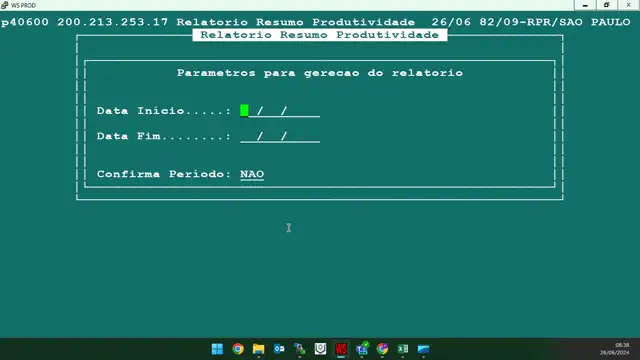Open the shield badge app in taskbar
Image resolution: width=640 pixels, height=360 pixels.
click(x=320, y=349)
